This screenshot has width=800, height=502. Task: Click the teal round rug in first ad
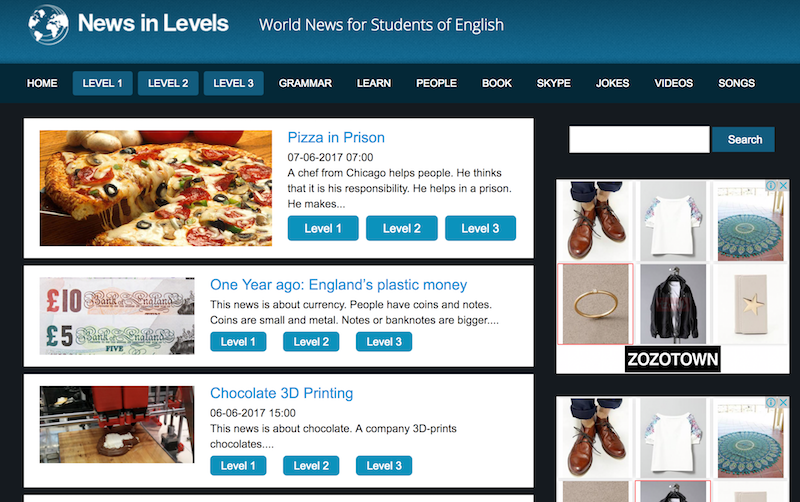750,220
